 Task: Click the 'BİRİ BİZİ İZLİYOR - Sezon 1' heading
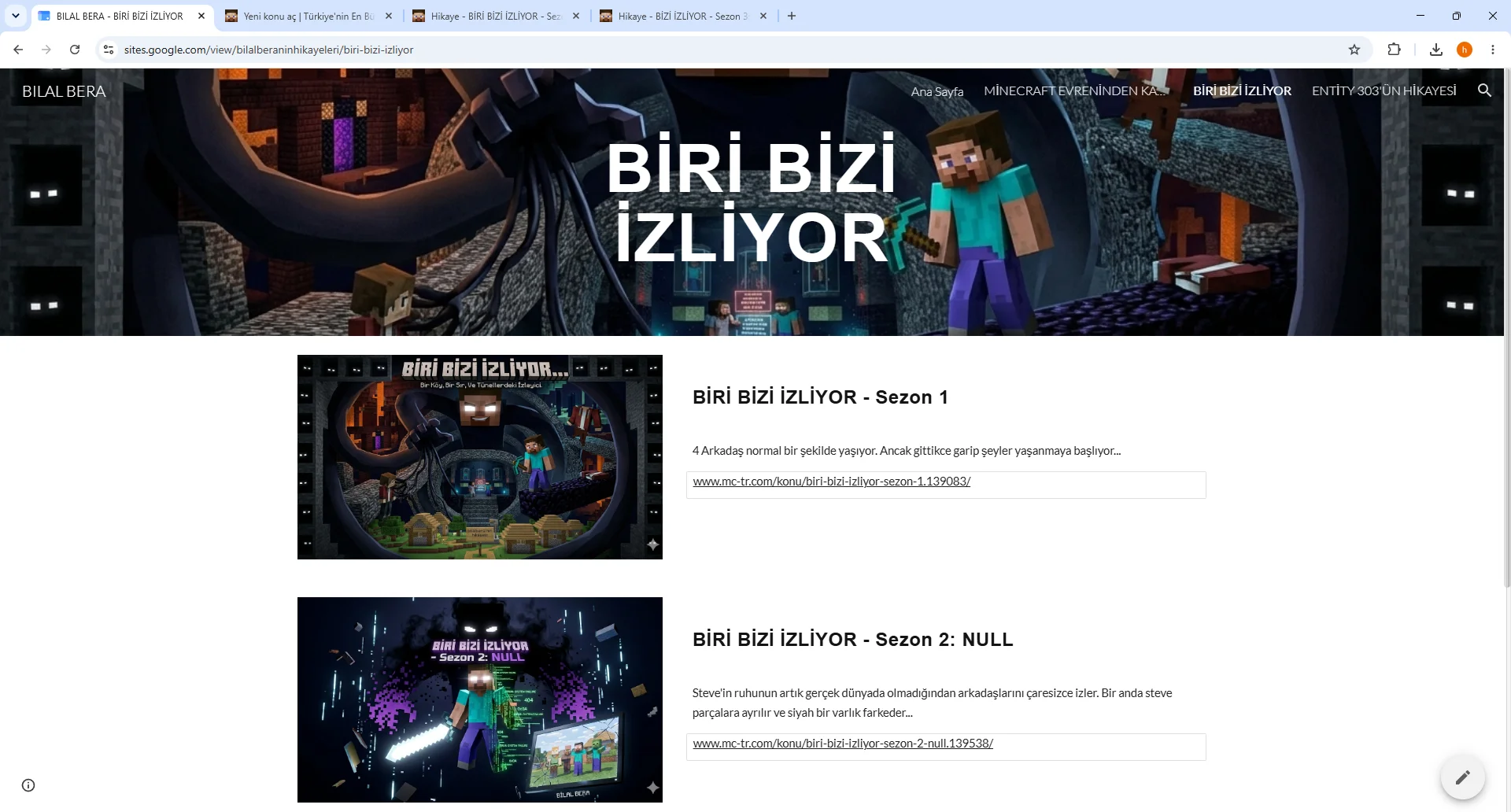click(820, 397)
